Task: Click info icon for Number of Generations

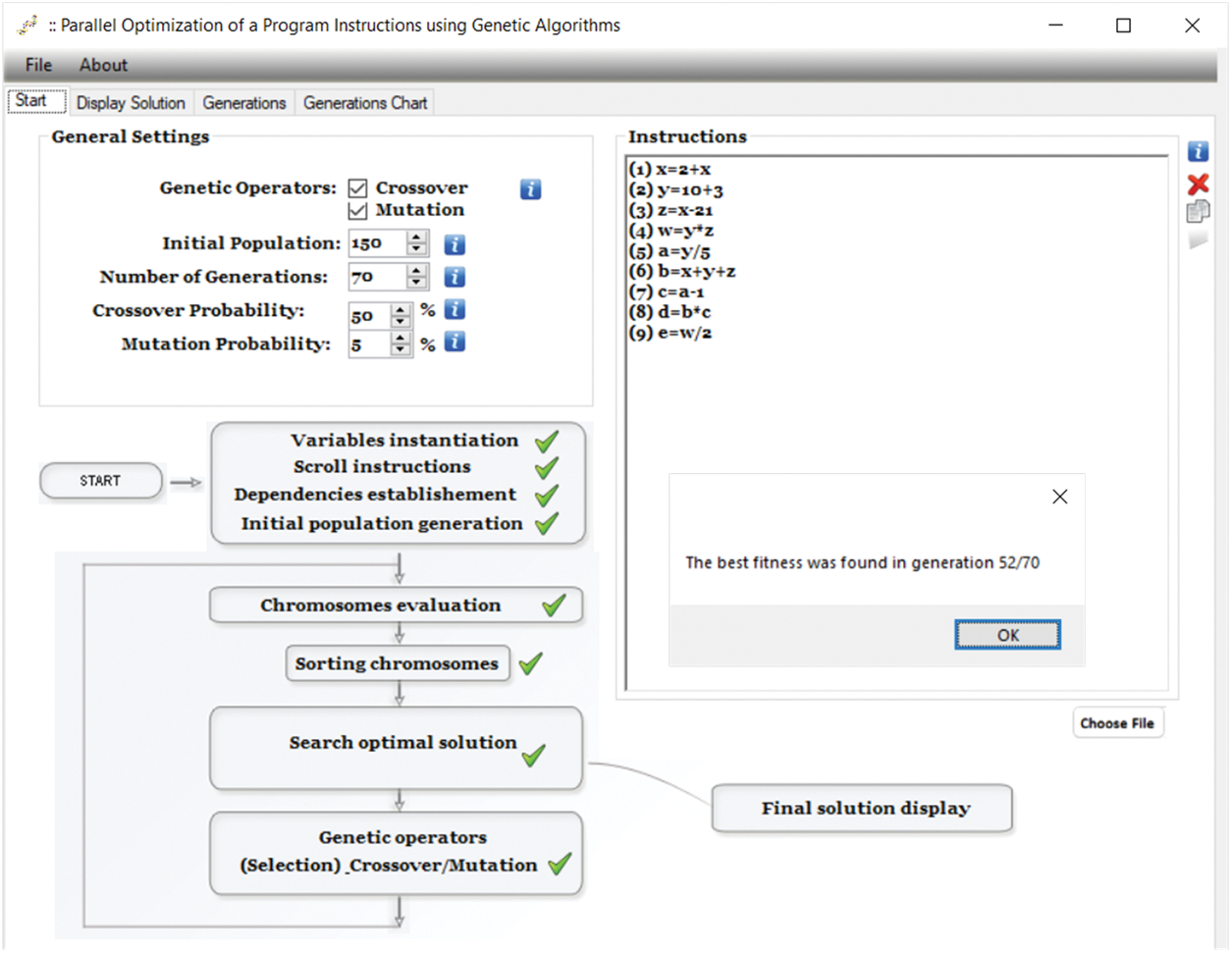Action: 455,278
